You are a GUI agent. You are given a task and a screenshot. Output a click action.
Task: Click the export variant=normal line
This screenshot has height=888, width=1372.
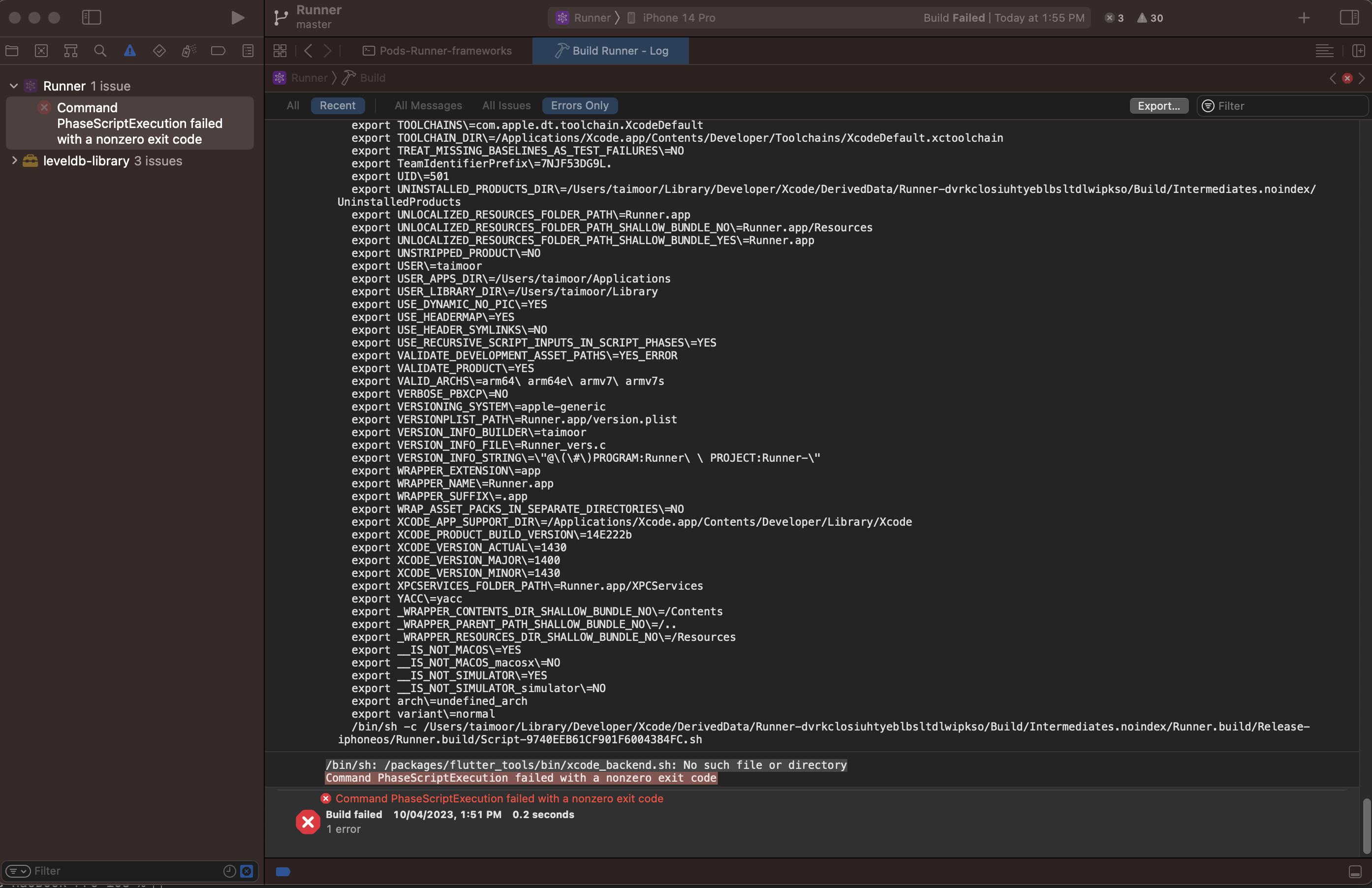point(423,714)
